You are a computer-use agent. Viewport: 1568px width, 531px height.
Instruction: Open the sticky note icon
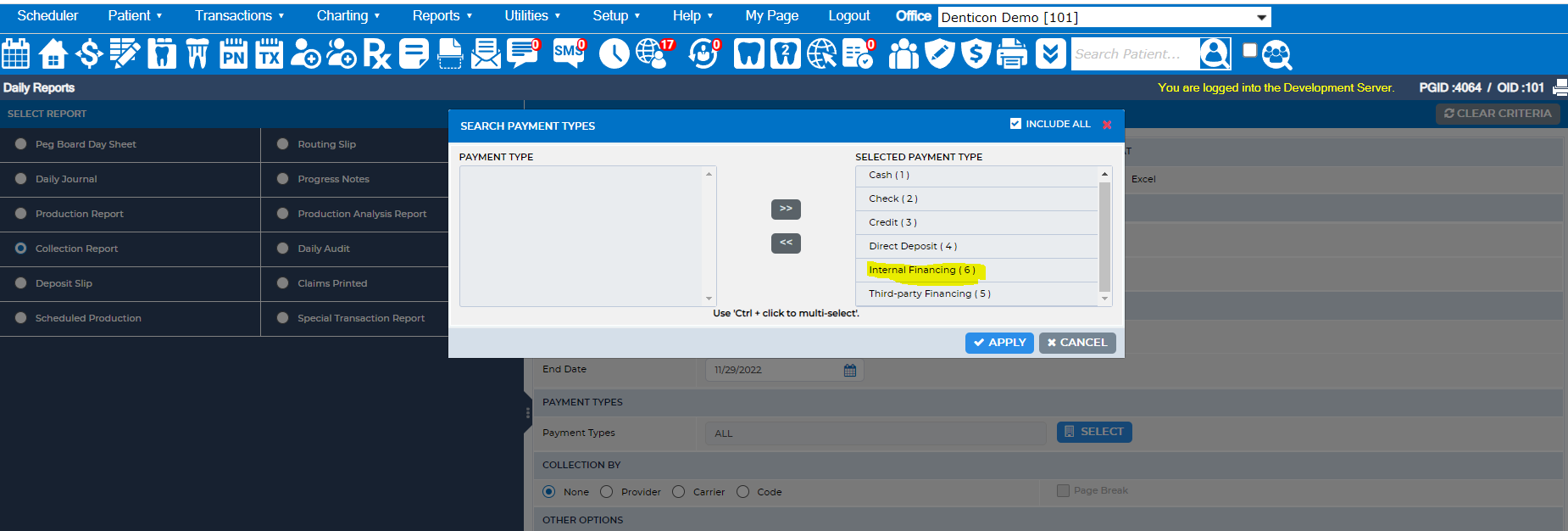(414, 54)
